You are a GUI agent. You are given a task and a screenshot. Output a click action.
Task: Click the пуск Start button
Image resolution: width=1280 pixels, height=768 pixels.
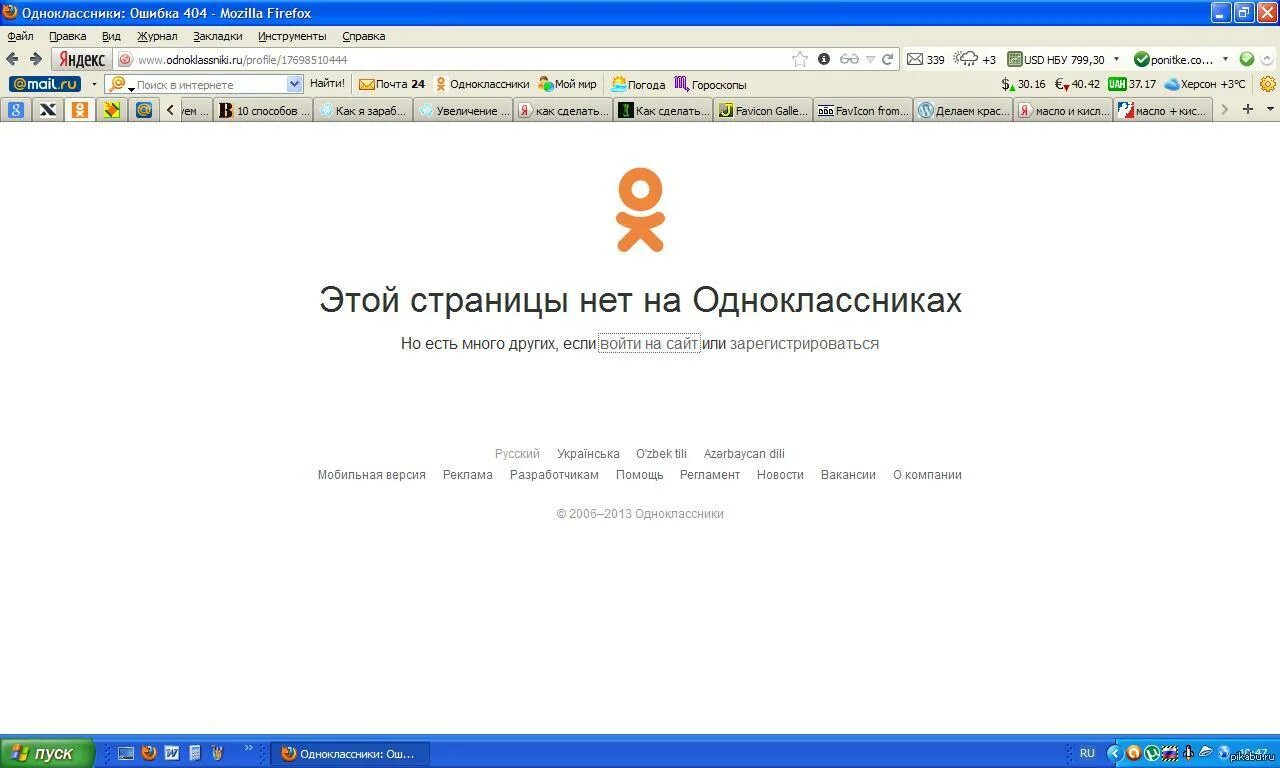point(47,753)
